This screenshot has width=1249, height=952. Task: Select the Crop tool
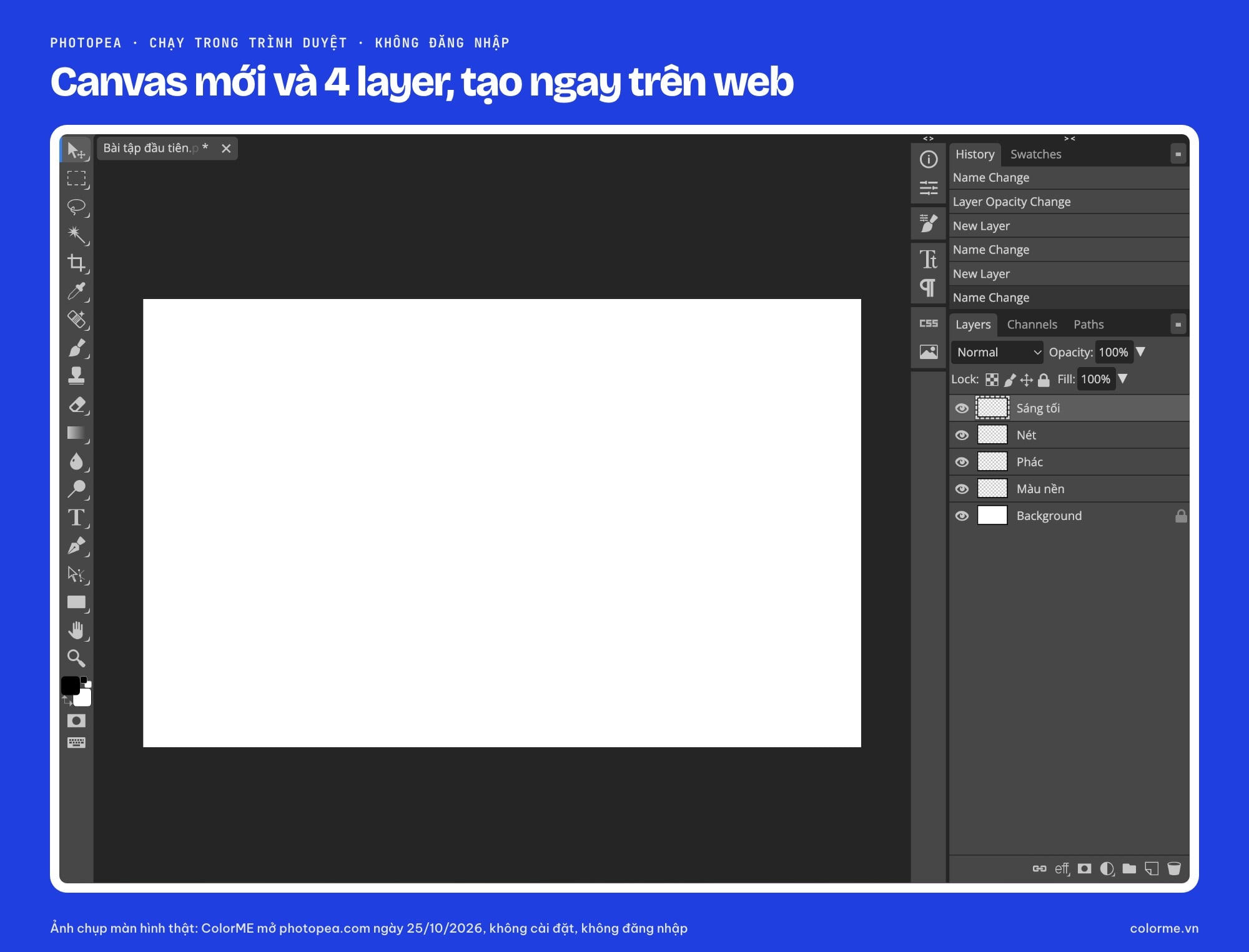click(76, 263)
